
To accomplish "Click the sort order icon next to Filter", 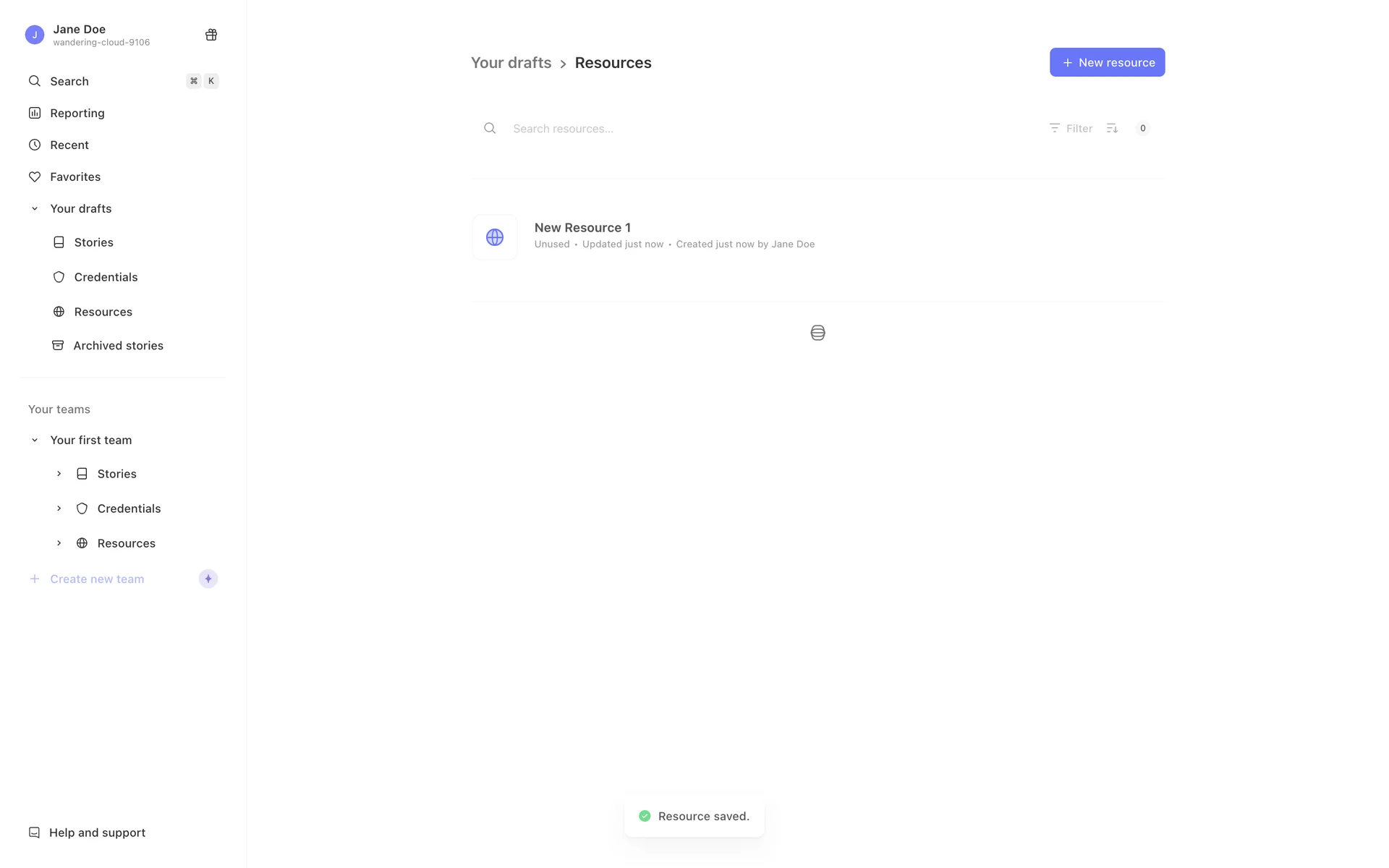I will click(1112, 128).
